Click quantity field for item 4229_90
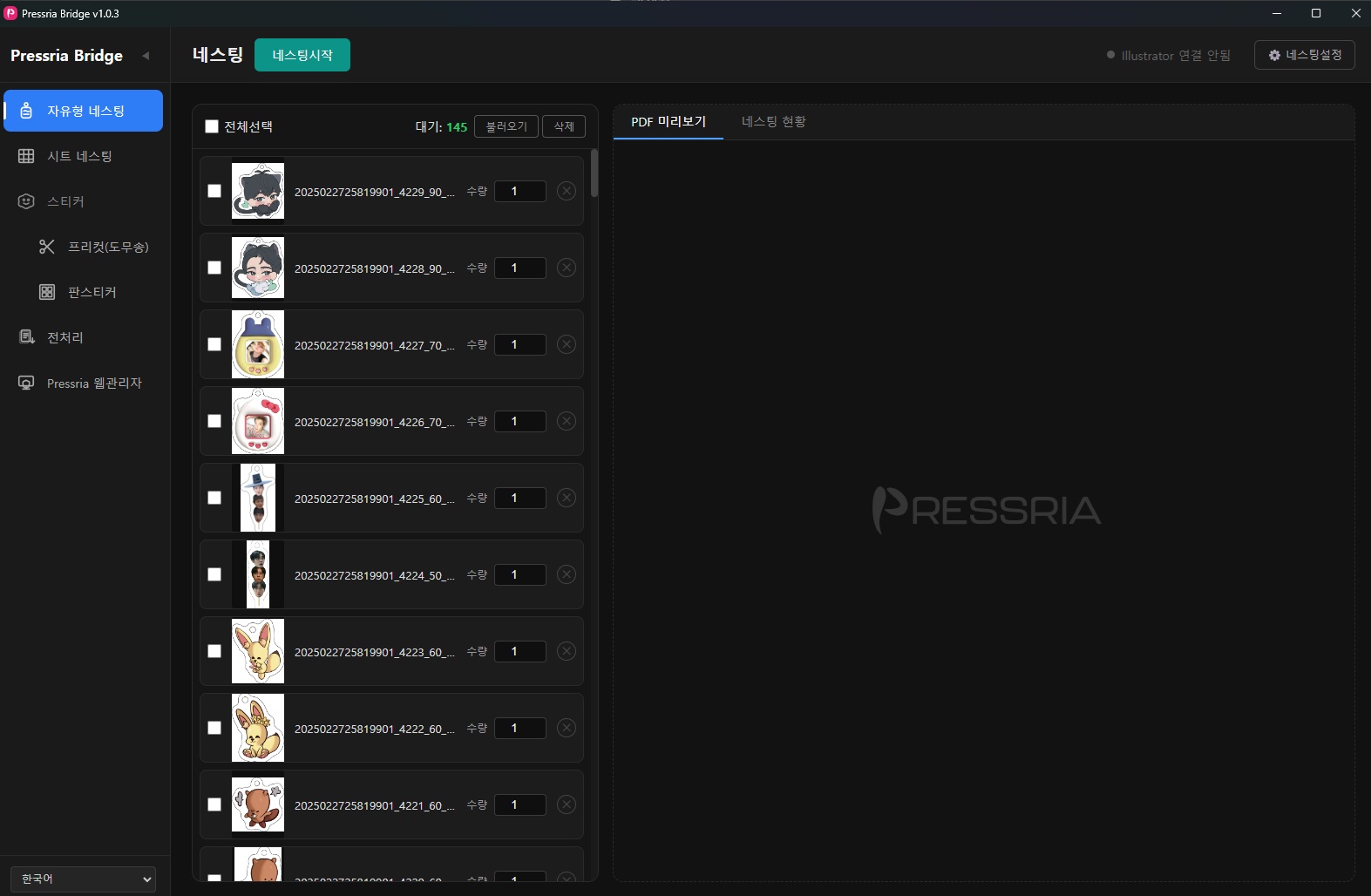Image resolution: width=1371 pixels, height=896 pixels. pyautogui.click(x=520, y=191)
